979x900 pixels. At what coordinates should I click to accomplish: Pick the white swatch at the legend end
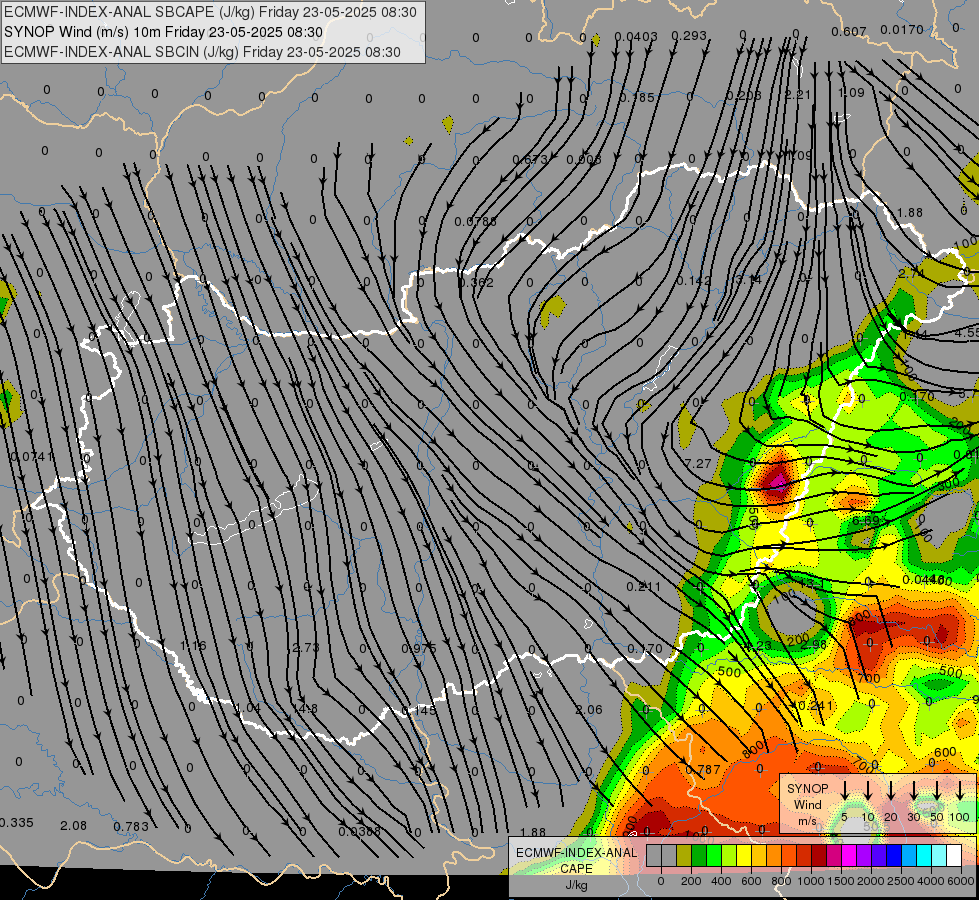(953, 855)
